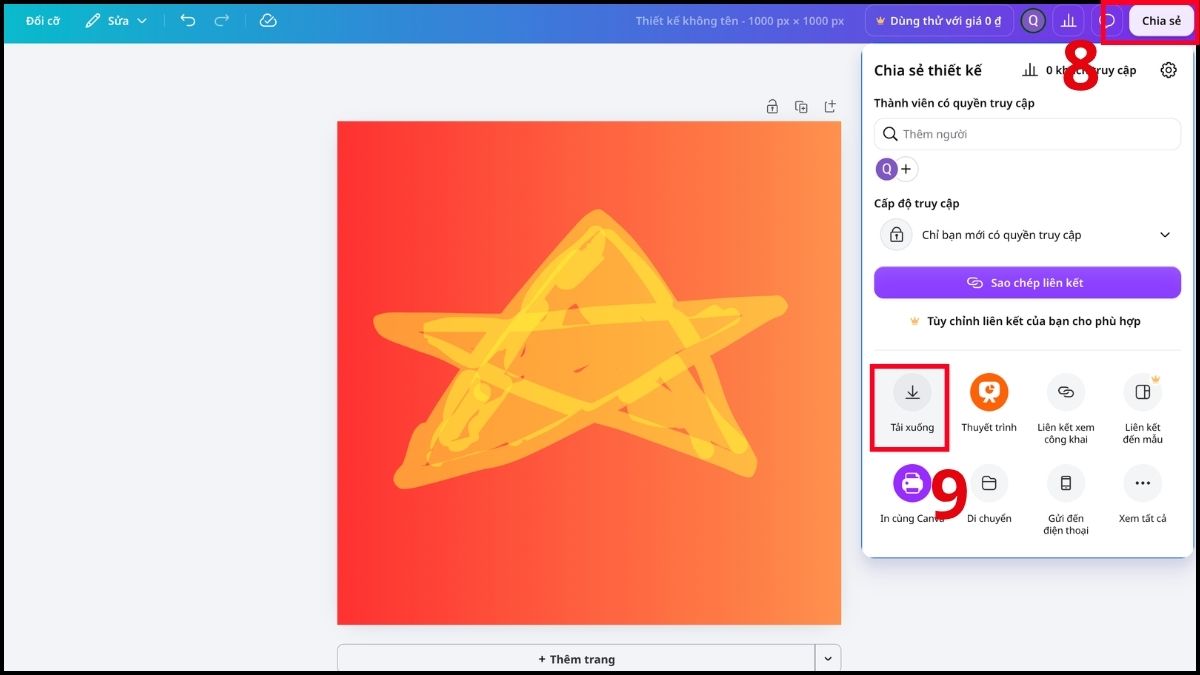
Task: Open In cùng Canva print icon
Action: [912, 483]
